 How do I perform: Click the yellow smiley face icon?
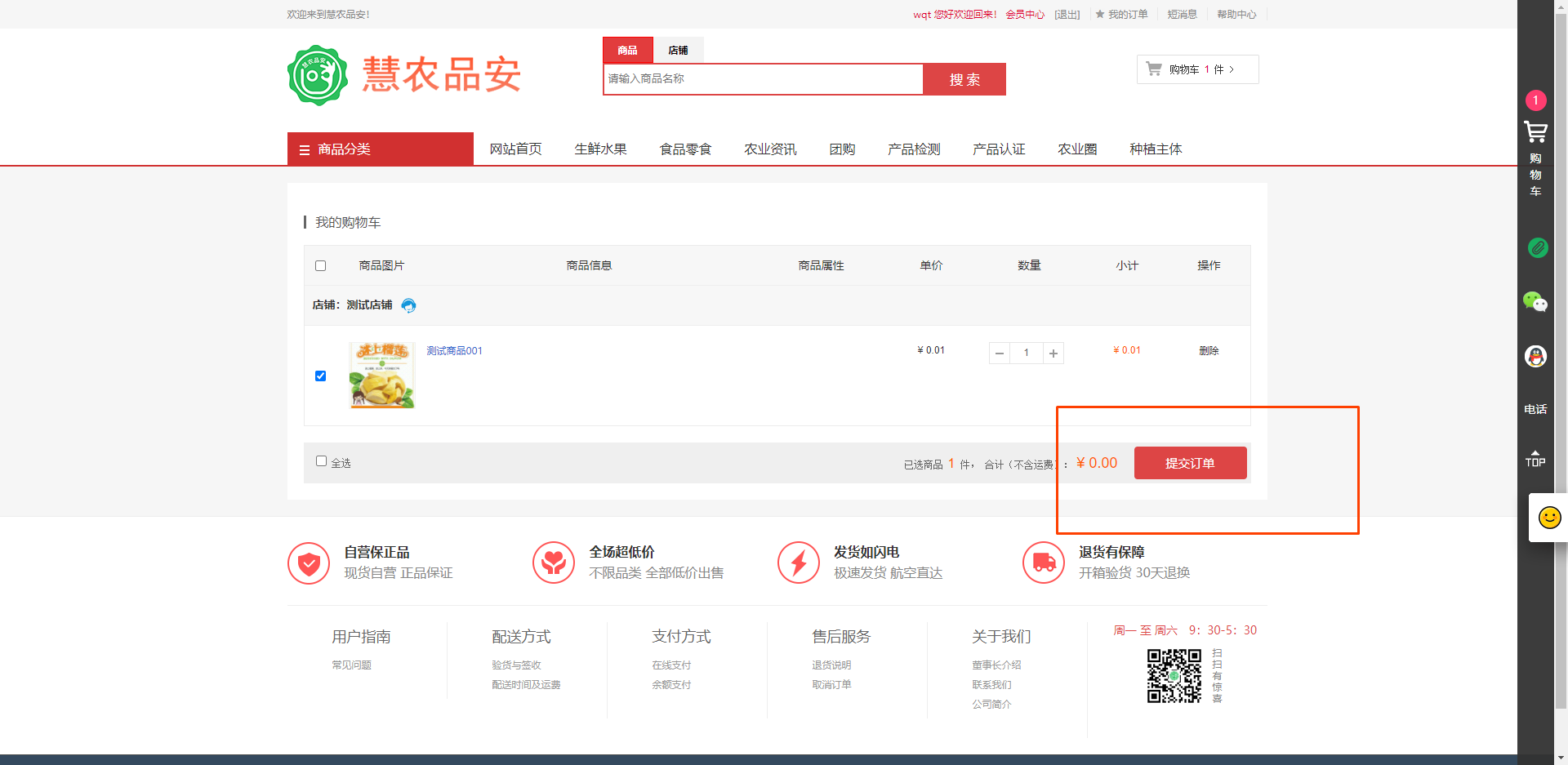point(1549,518)
